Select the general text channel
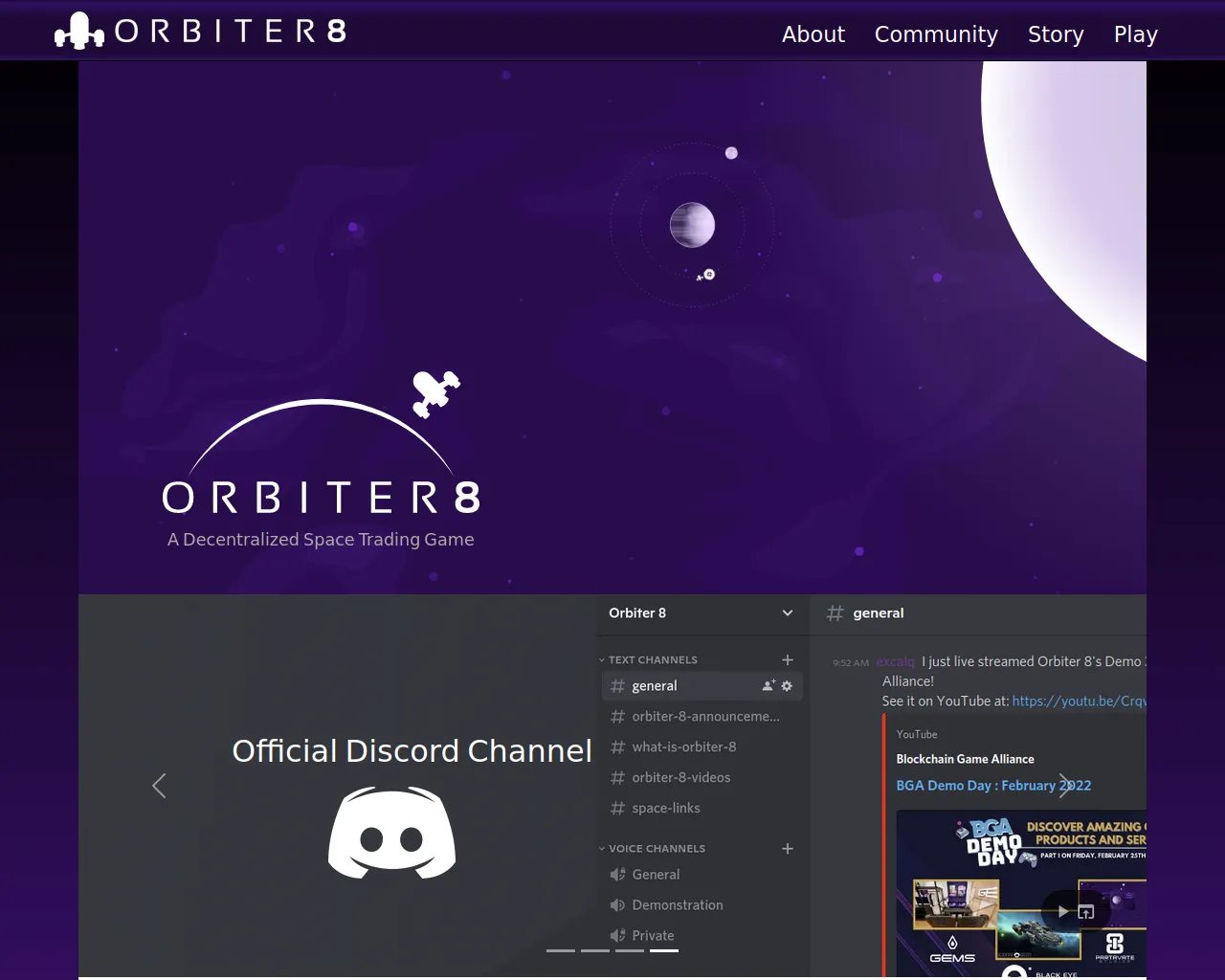 (702, 686)
